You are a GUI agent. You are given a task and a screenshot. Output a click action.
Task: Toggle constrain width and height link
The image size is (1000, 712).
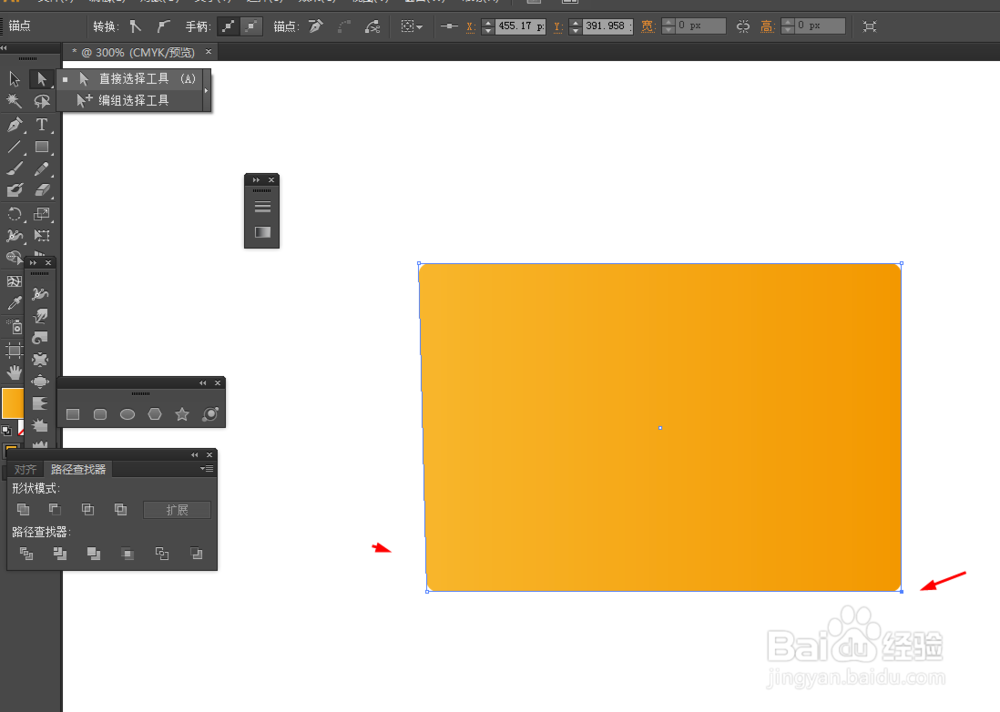743,26
